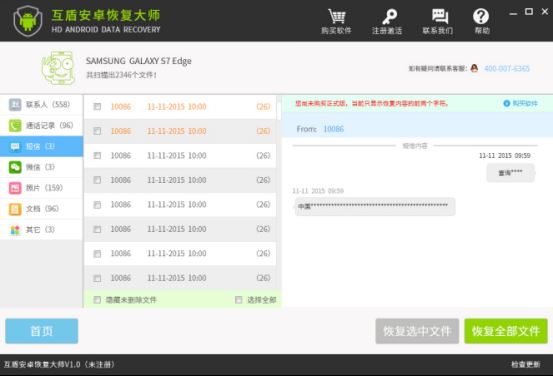Select the 联系人 contacts icon
Image resolution: width=553 pixels, height=376 pixels.
point(15,104)
